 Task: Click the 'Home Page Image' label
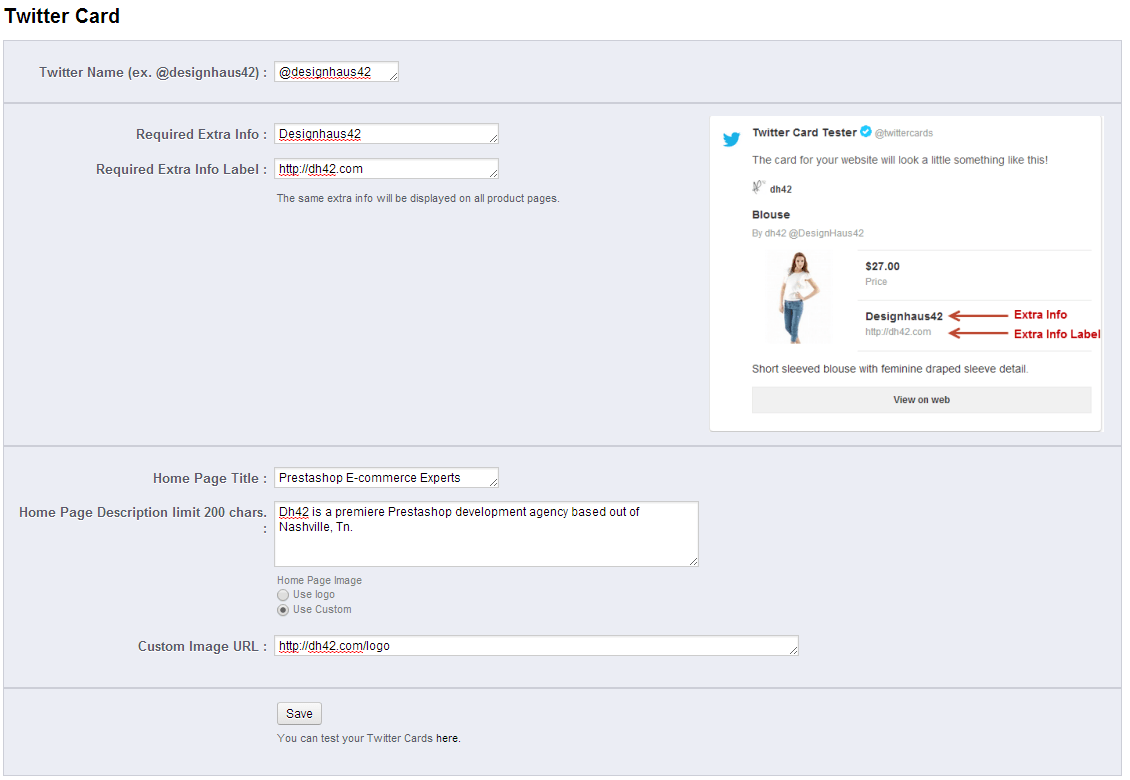[319, 580]
